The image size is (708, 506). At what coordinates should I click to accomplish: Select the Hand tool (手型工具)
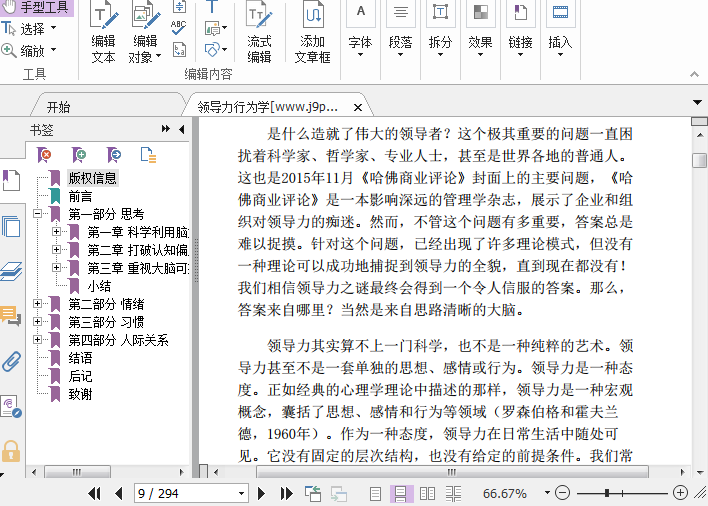pyautogui.click(x=36, y=8)
